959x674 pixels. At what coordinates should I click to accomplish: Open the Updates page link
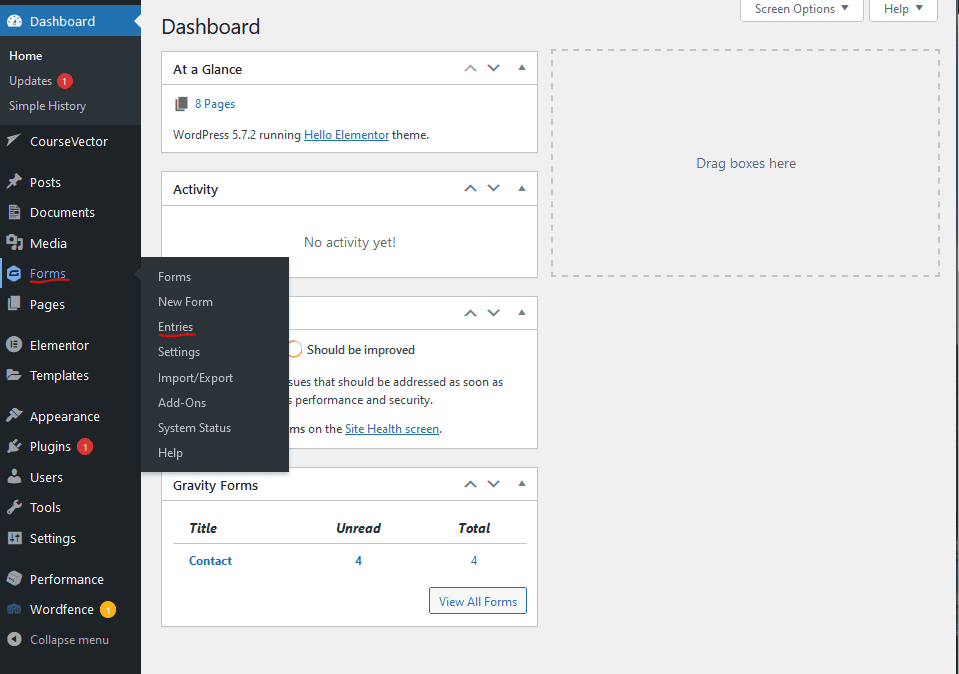[31, 81]
